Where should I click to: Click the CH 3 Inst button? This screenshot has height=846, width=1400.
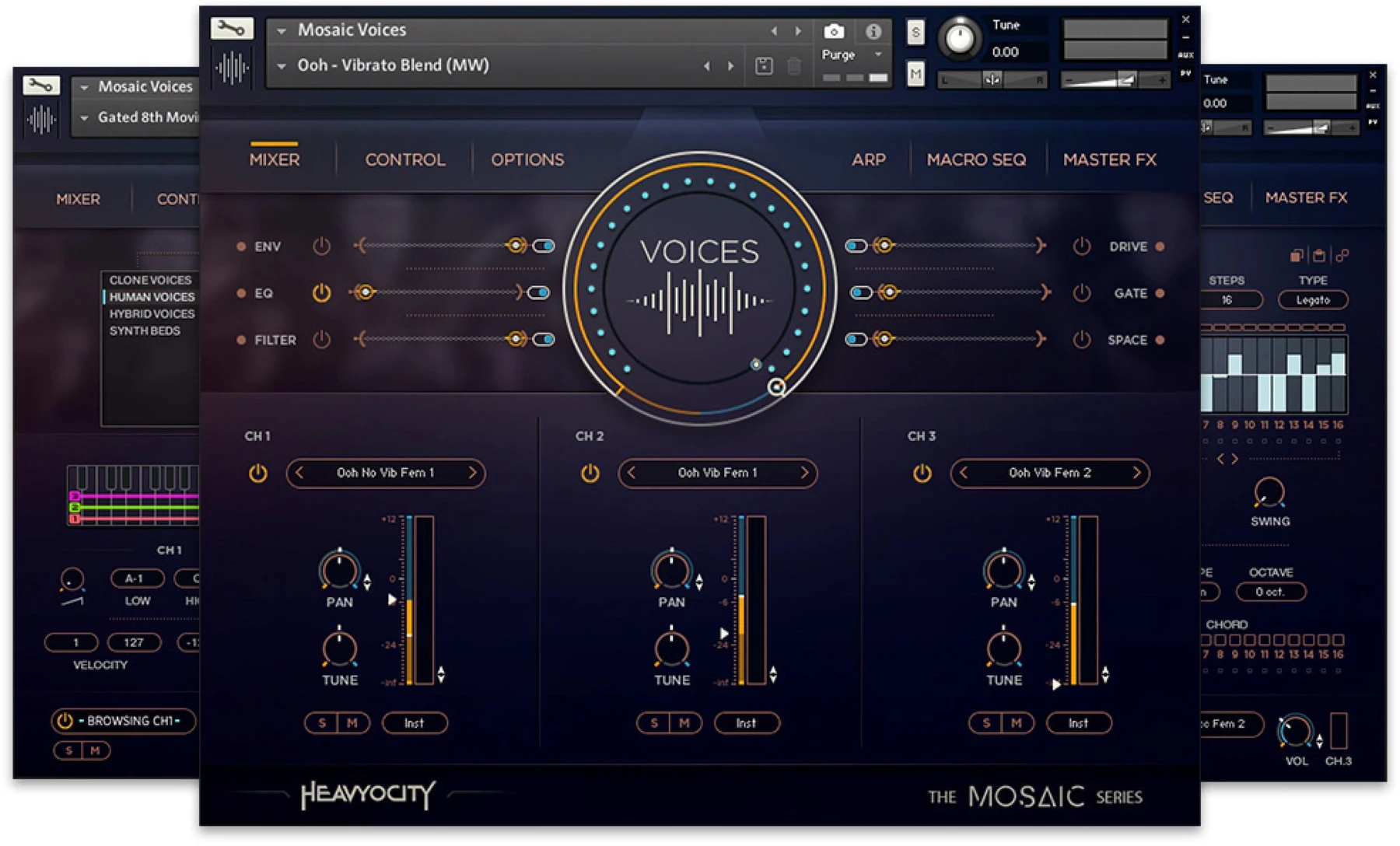[x=1078, y=723]
